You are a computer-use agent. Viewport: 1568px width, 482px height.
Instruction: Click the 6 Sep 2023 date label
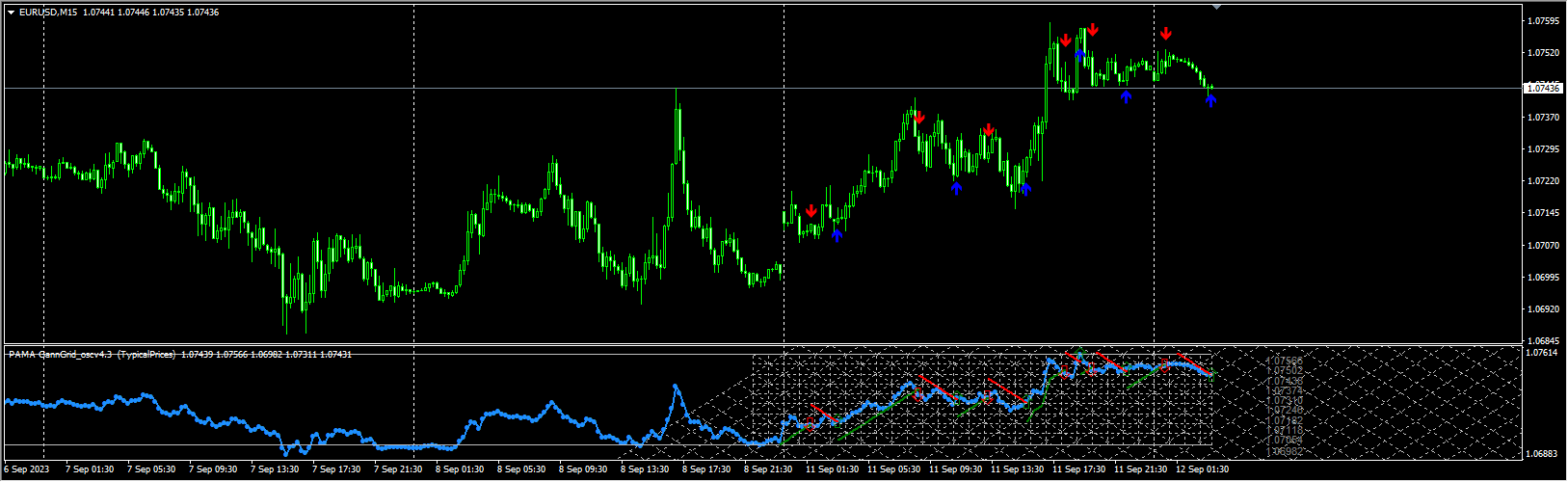25,469
